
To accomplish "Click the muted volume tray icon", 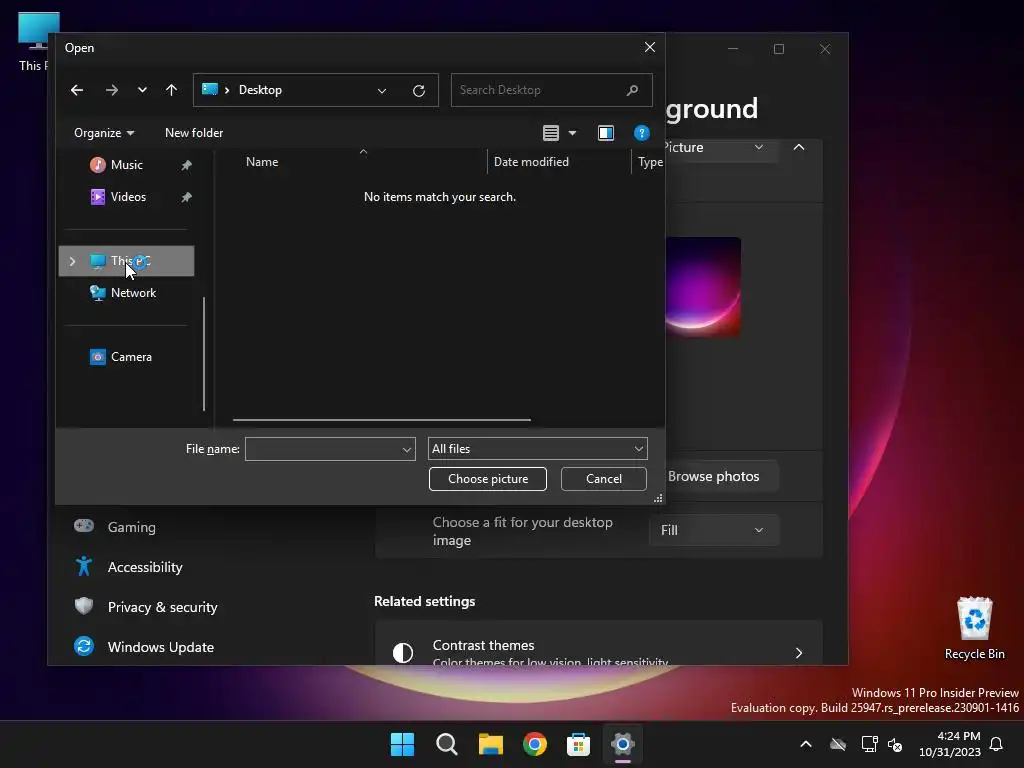I will (895, 744).
